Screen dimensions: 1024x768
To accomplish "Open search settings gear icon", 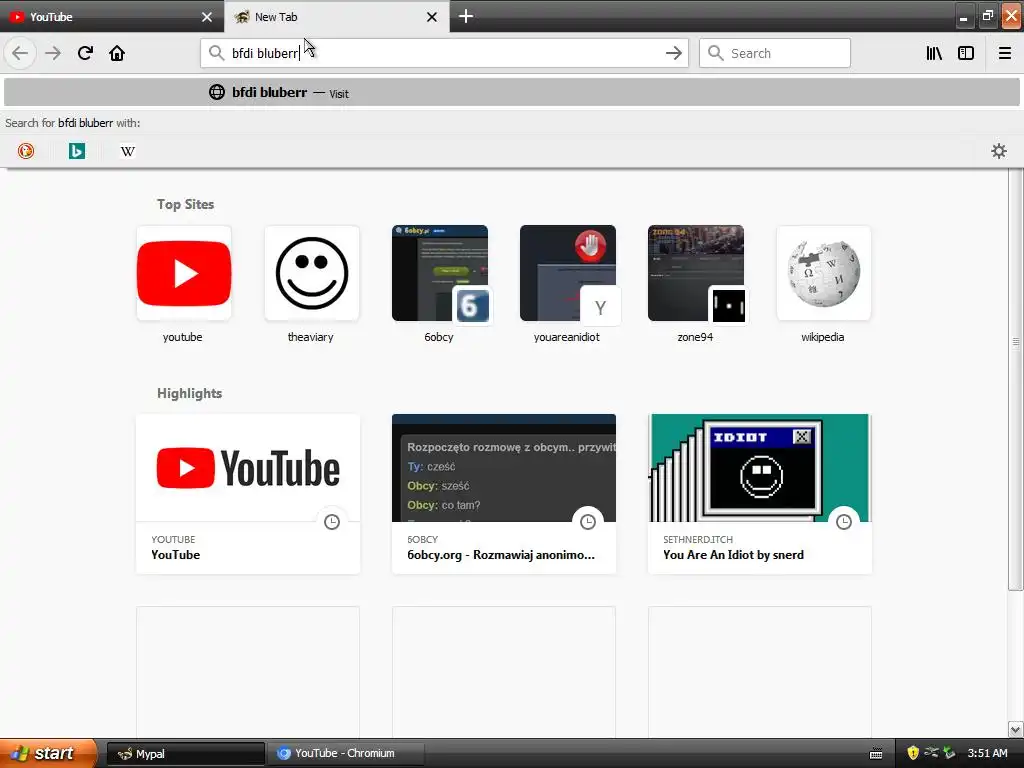I will (999, 151).
